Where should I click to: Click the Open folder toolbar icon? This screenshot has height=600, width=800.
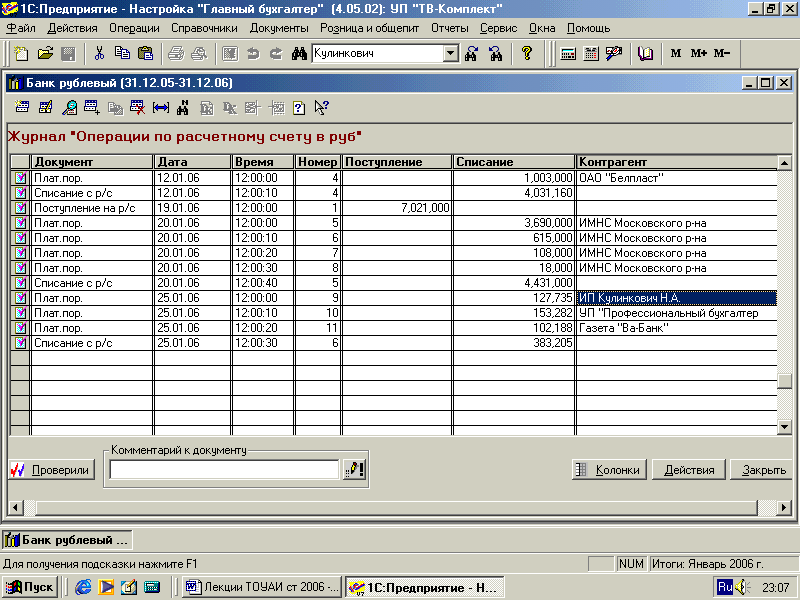[45, 53]
